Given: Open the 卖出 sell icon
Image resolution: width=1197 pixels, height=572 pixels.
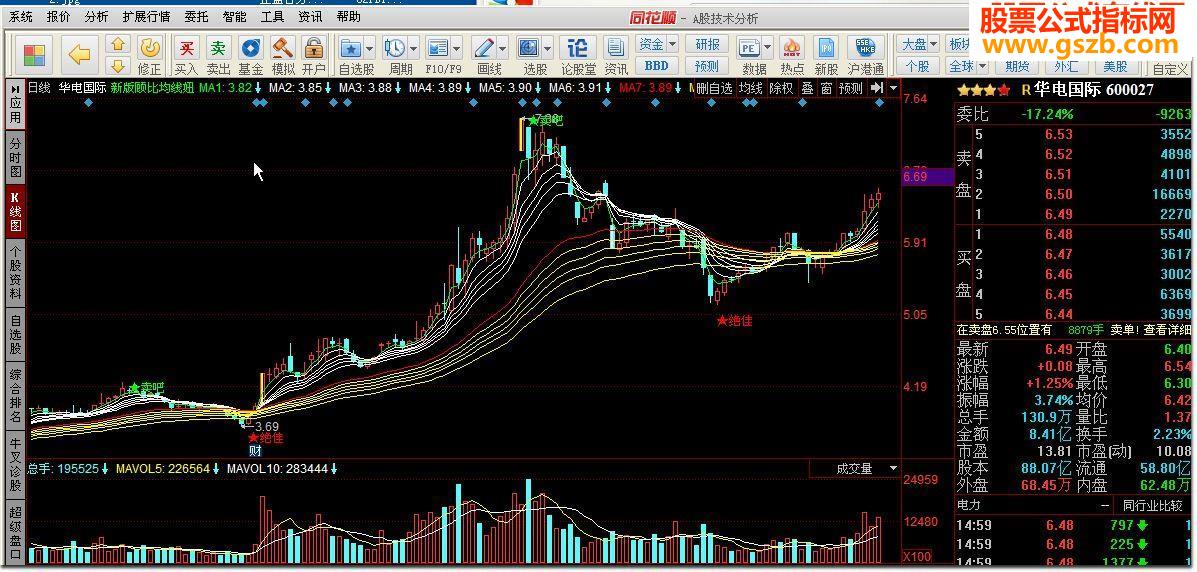Looking at the screenshot, I should pos(218,48).
